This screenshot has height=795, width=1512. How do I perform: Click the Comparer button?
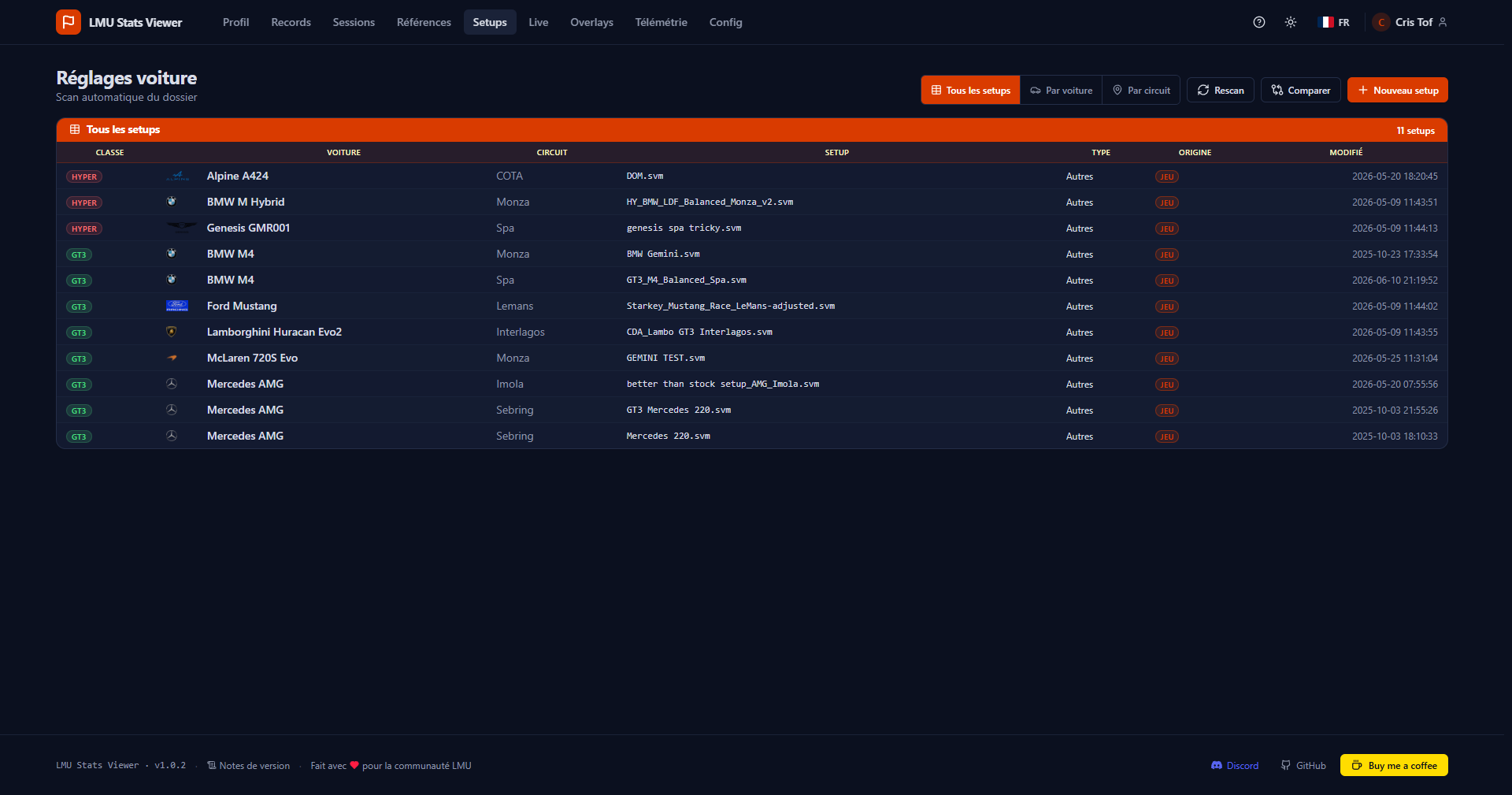click(x=1301, y=90)
